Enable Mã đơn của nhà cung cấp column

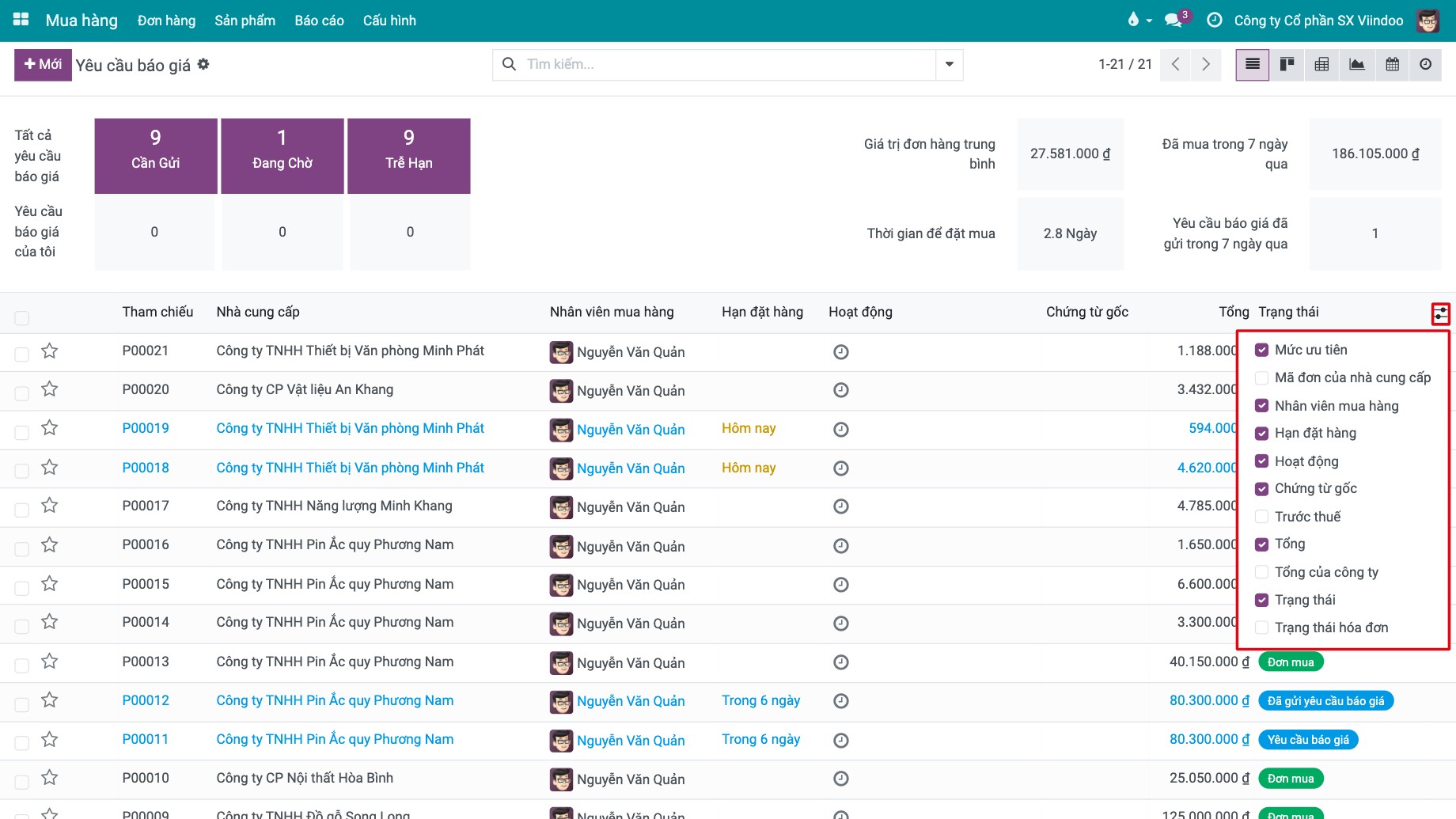tap(1262, 377)
